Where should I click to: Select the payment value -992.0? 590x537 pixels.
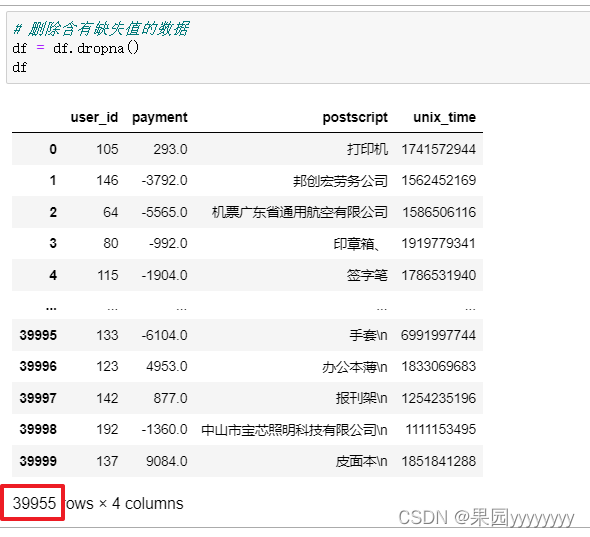click(168, 243)
